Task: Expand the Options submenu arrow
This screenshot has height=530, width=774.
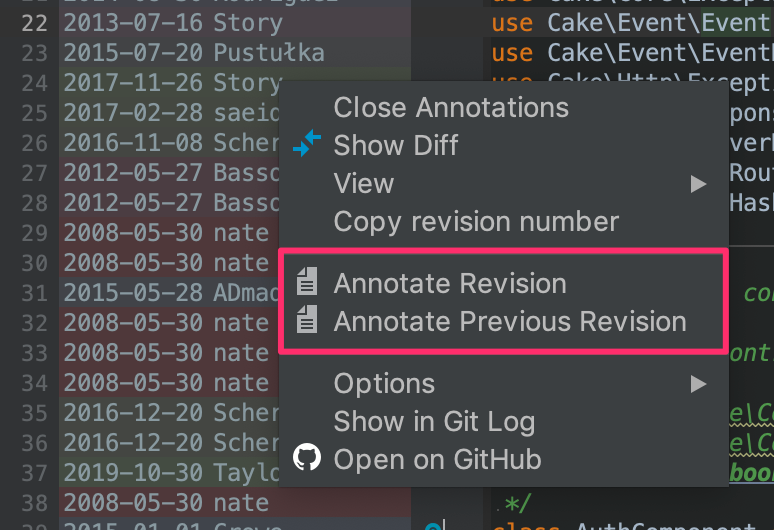Action: 698,384
